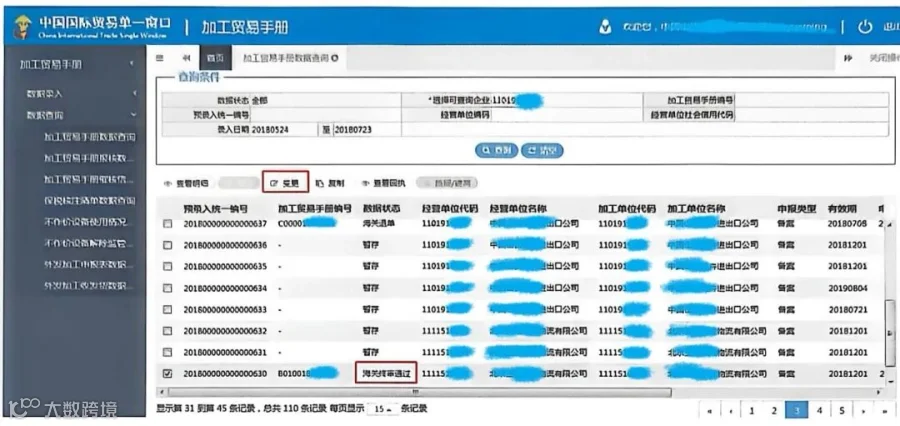Screen dimensions: 900x426
Task: Check the box for row 201800000000000634
Action: [x=168, y=288]
